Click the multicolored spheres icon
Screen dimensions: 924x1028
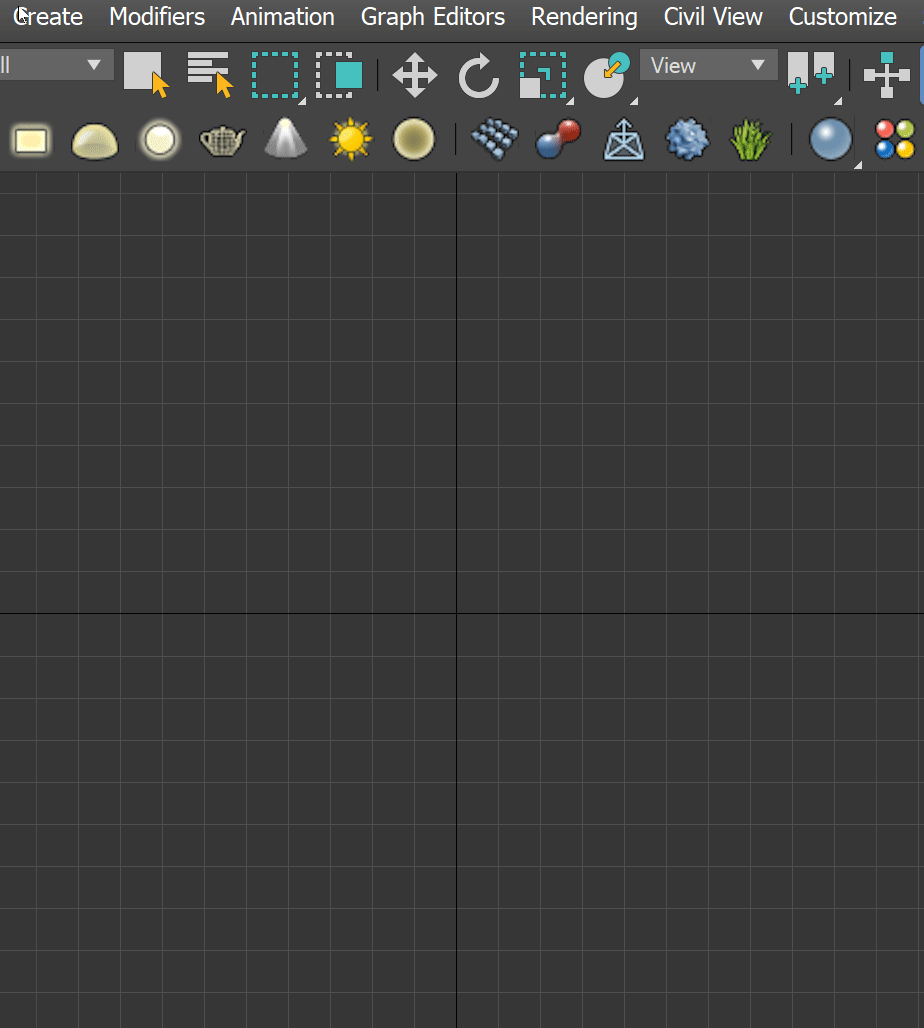click(x=894, y=140)
